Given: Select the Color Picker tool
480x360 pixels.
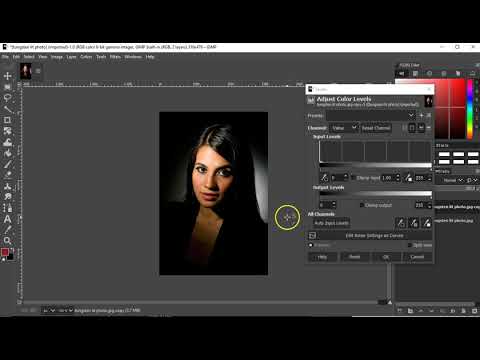Looking at the screenshot, I should pos(7,230).
